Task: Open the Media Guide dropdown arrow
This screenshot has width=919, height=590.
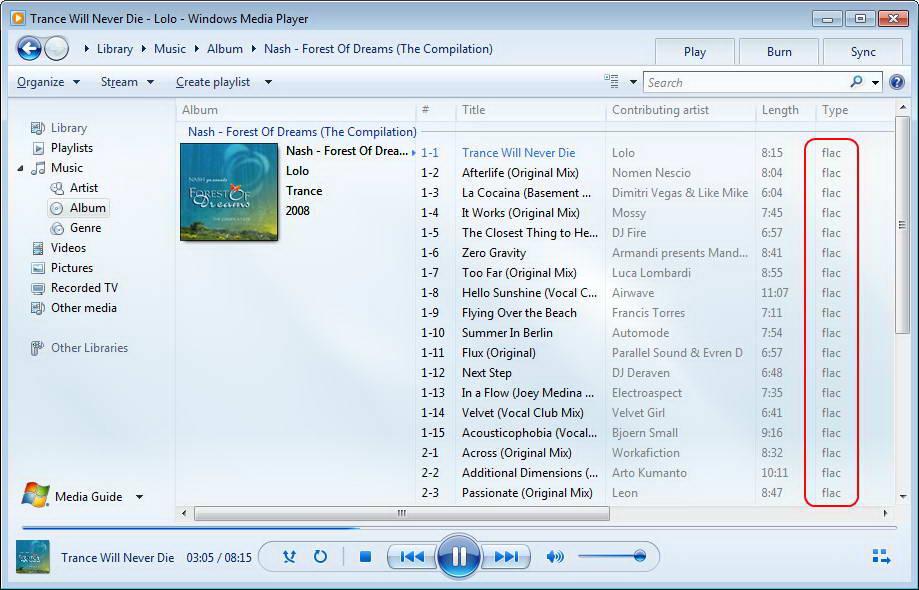Action: (x=139, y=497)
